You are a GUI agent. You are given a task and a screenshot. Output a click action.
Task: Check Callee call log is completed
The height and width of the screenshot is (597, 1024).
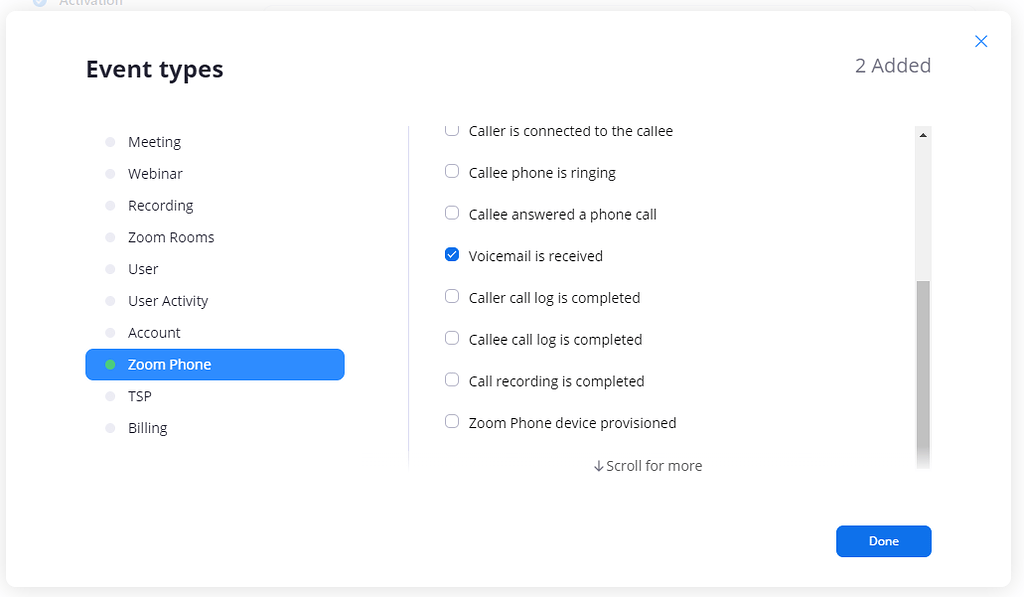click(x=451, y=338)
